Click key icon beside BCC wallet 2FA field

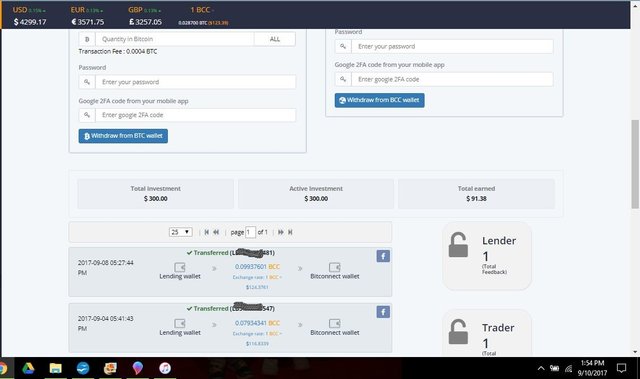click(x=343, y=80)
